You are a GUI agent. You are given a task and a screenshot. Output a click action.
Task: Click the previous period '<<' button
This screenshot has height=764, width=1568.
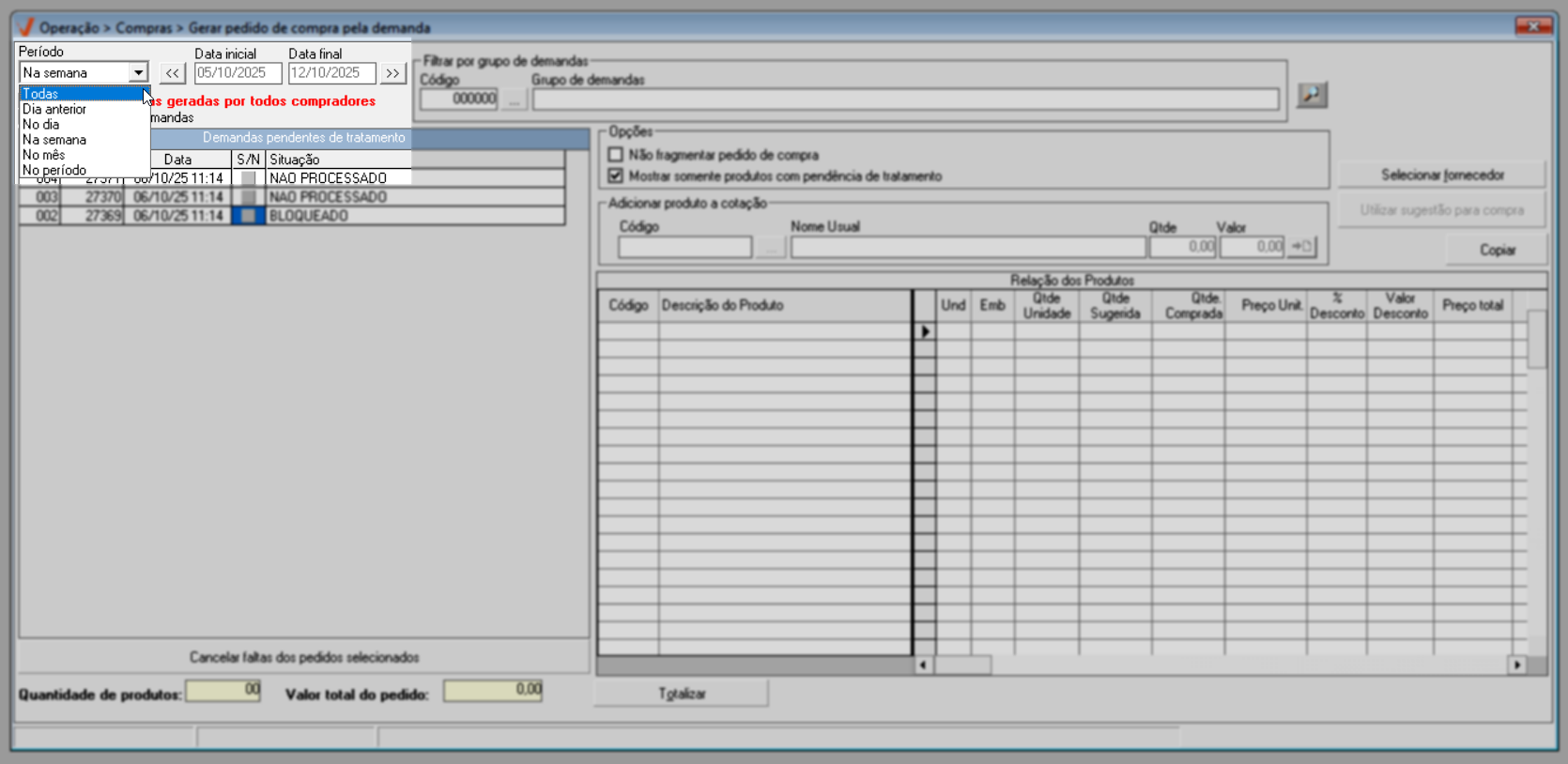[172, 73]
